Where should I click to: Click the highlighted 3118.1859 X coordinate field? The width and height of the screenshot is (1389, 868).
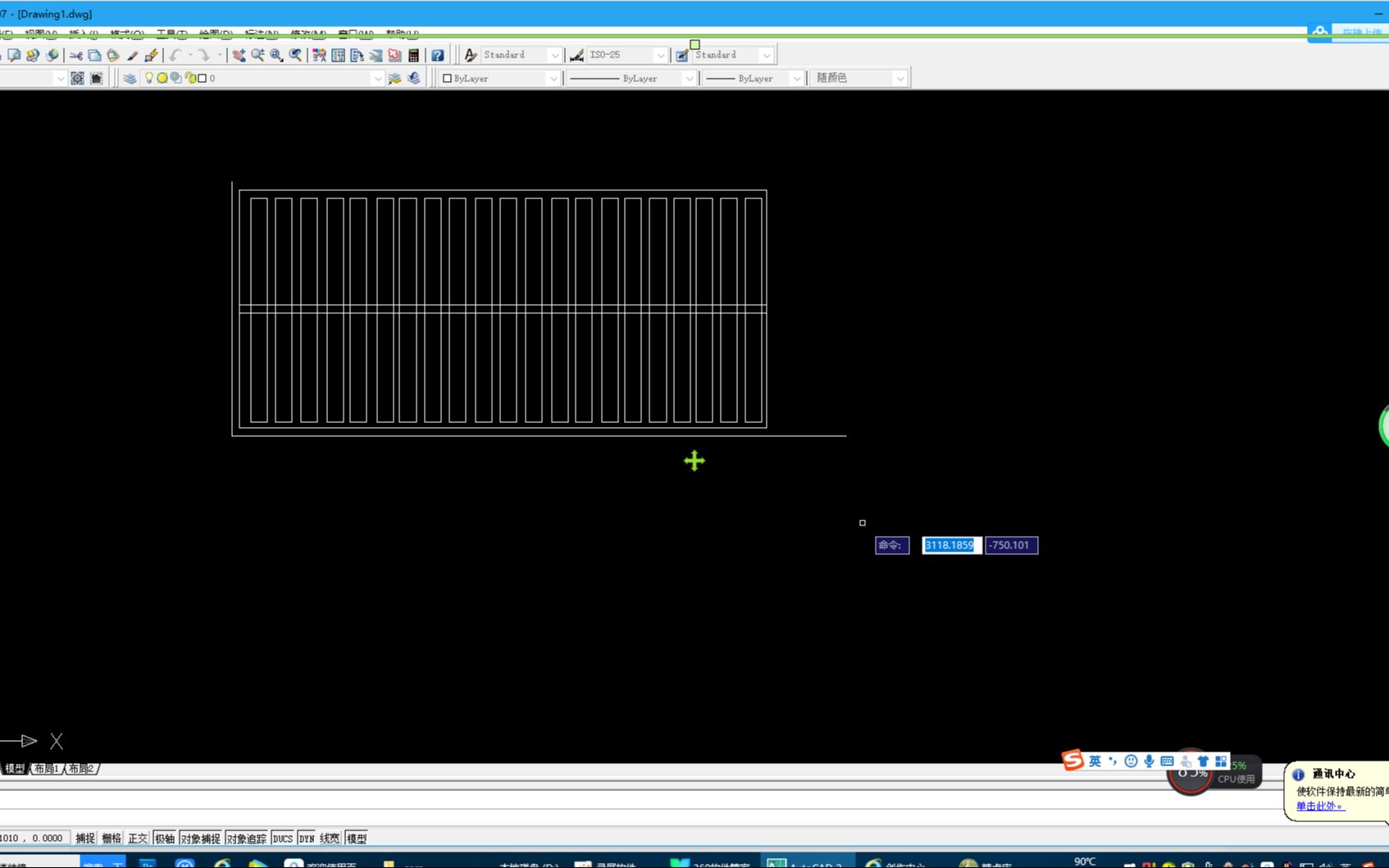(x=951, y=545)
